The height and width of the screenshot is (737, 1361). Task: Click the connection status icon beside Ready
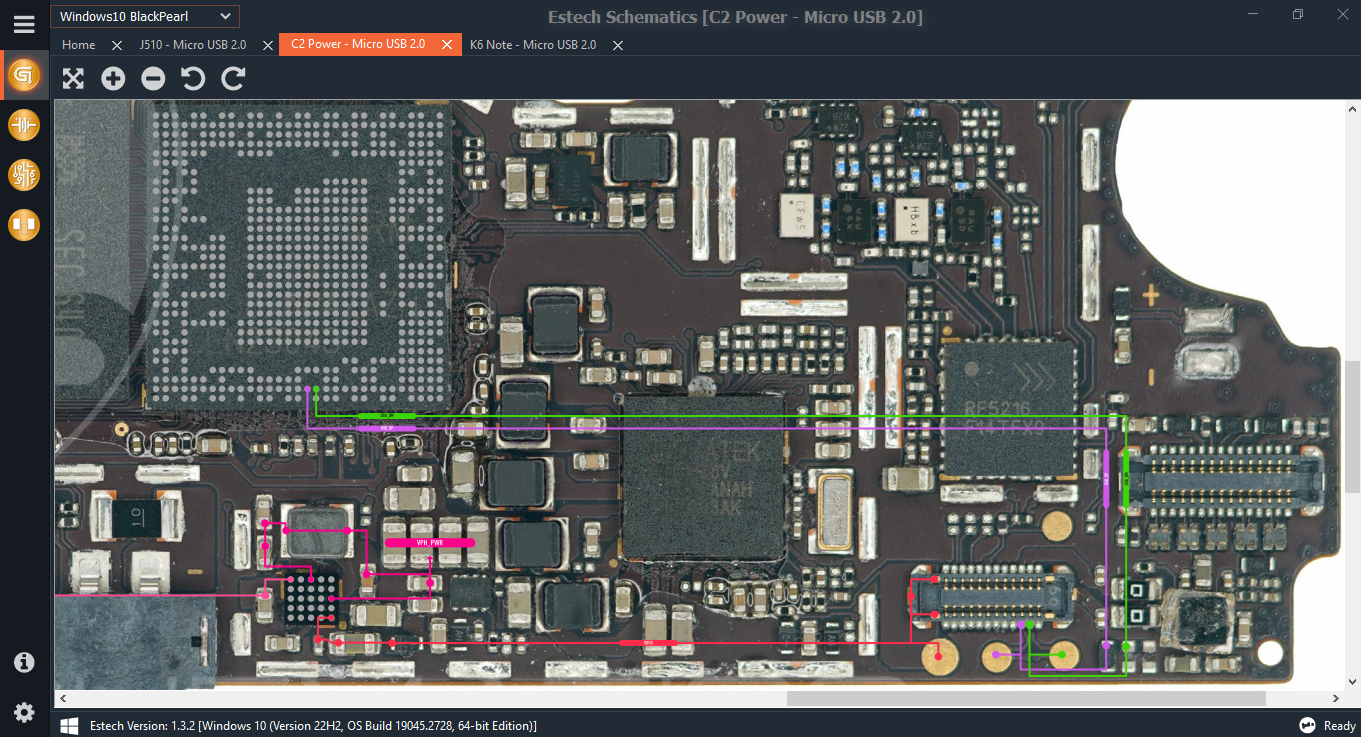[1307, 725]
